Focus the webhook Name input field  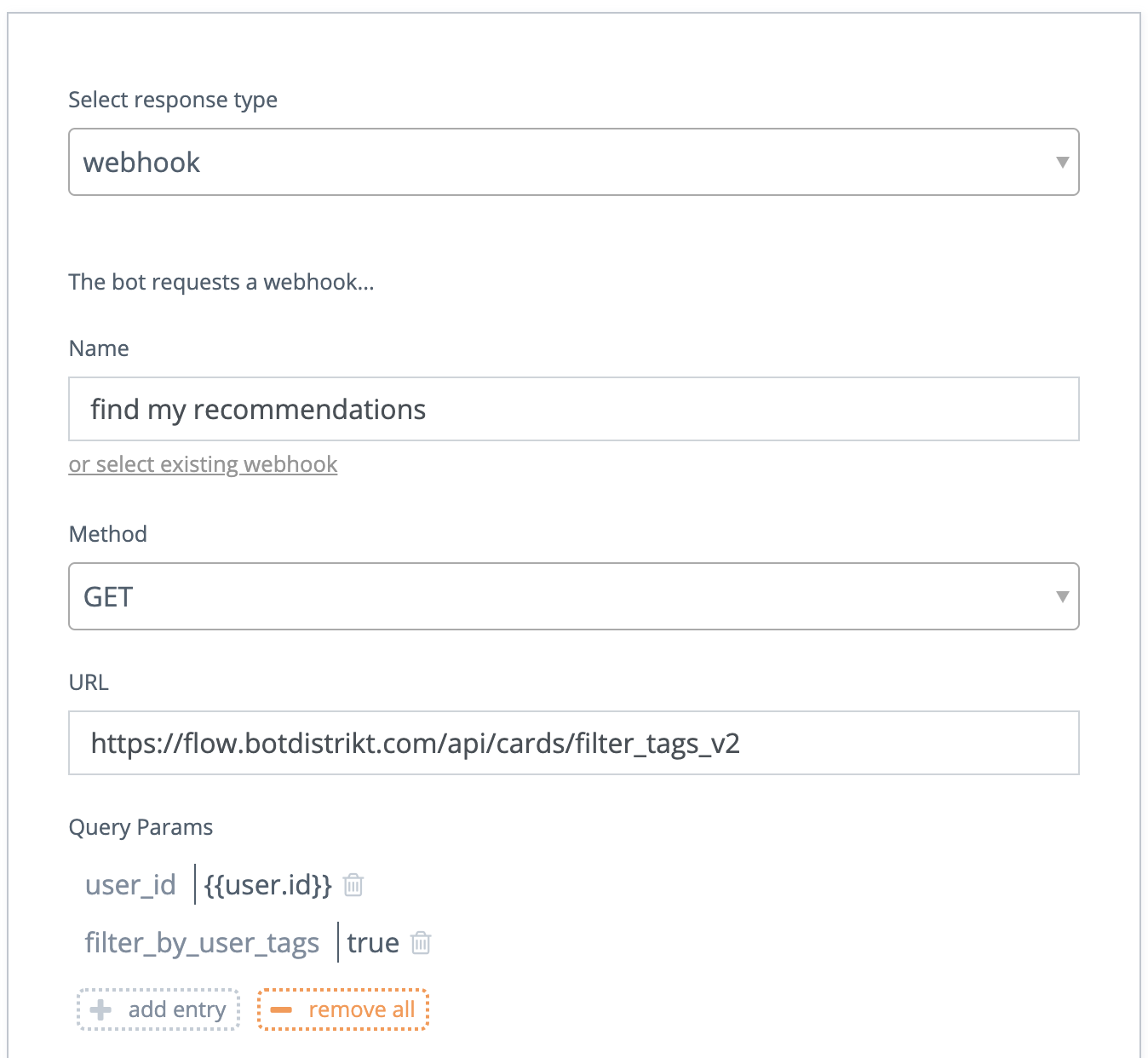(x=574, y=409)
